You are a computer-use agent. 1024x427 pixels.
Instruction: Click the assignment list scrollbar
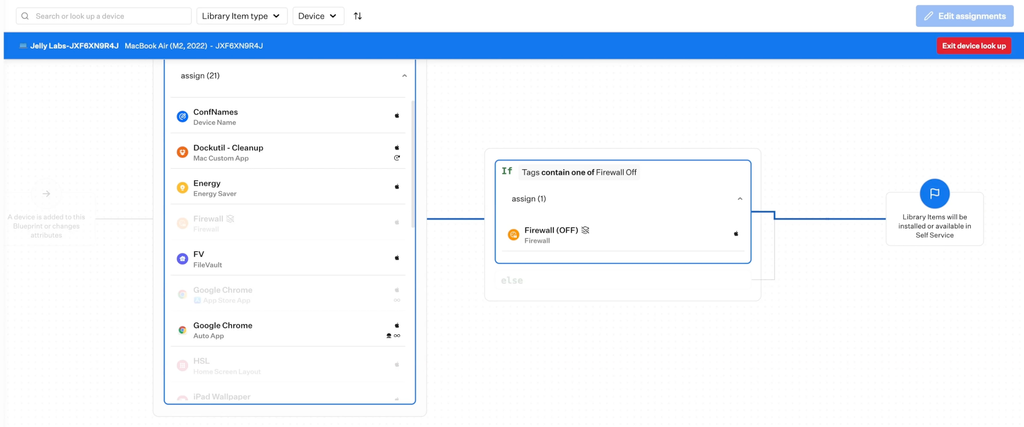tap(412, 164)
